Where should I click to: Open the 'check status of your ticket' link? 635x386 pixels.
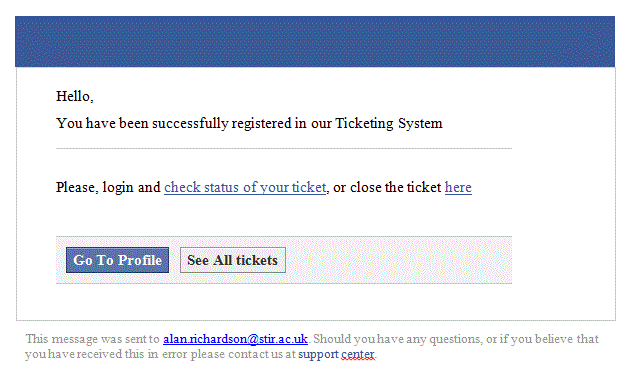[245, 188]
